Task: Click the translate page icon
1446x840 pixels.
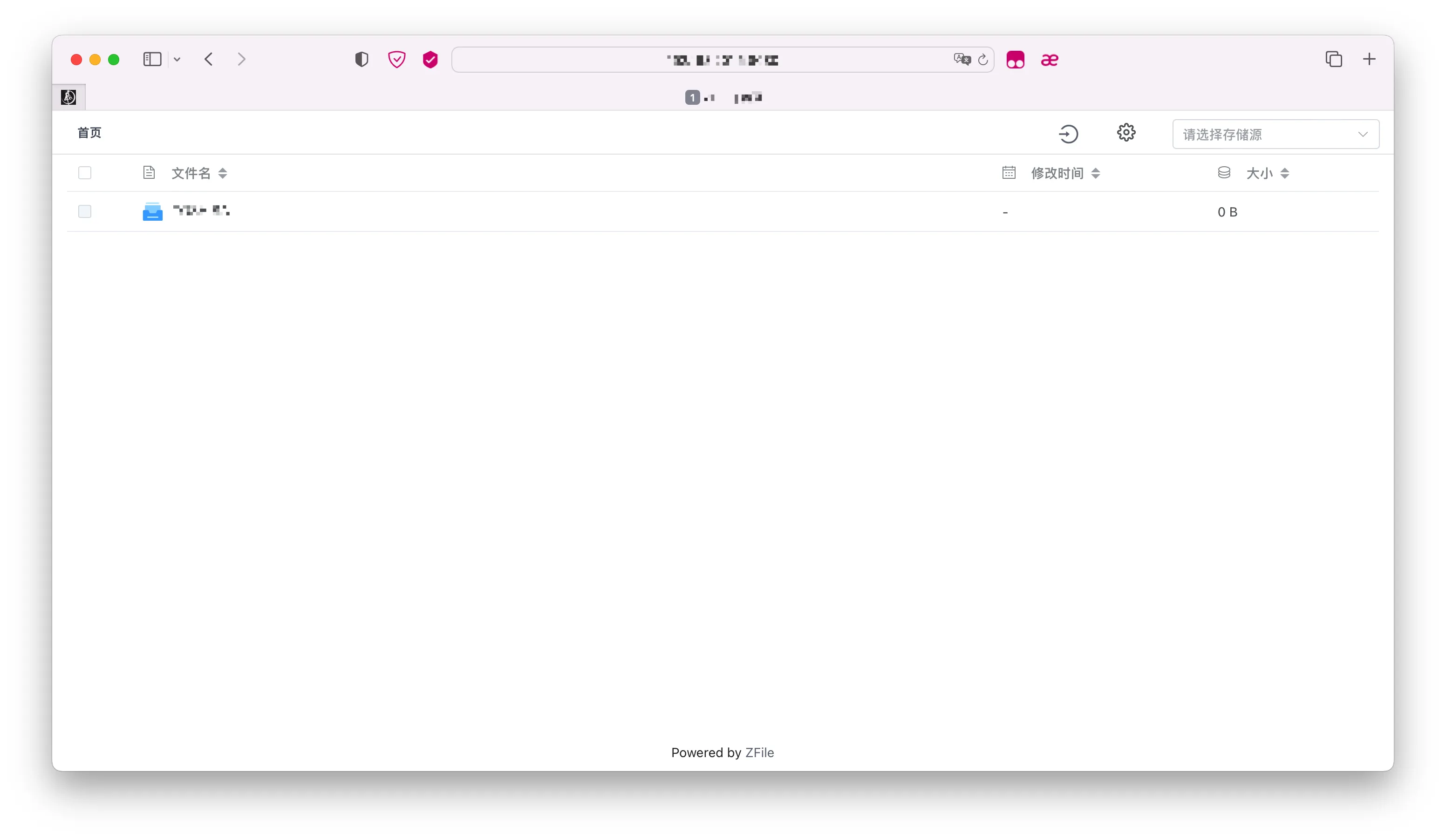Action: [x=962, y=60]
